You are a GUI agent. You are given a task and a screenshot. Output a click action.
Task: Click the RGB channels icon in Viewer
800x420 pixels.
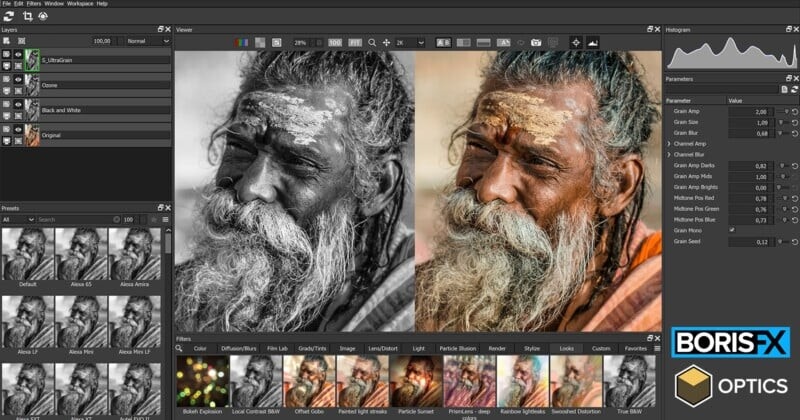(241, 43)
